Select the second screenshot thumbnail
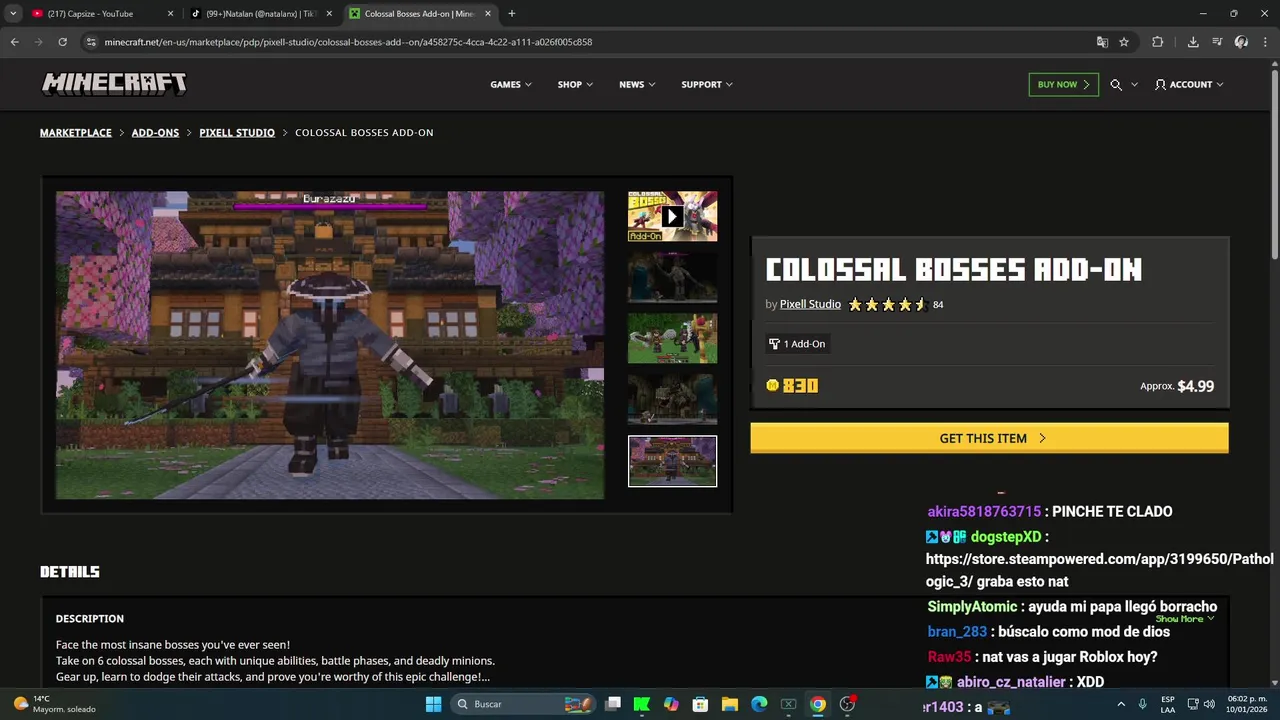The height and width of the screenshot is (720, 1280). (x=672, y=277)
